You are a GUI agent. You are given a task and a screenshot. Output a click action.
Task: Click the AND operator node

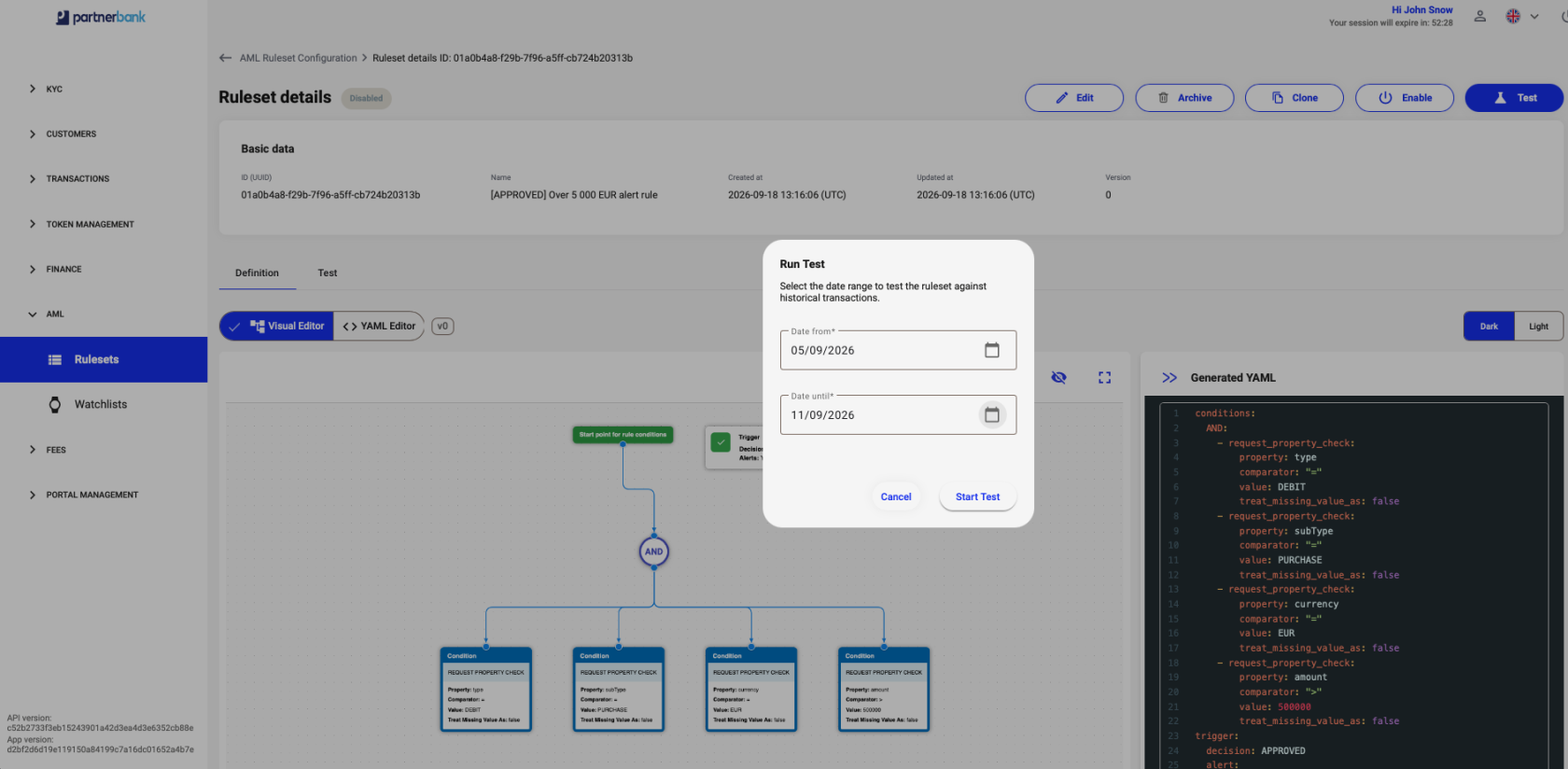tap(654, 552)
